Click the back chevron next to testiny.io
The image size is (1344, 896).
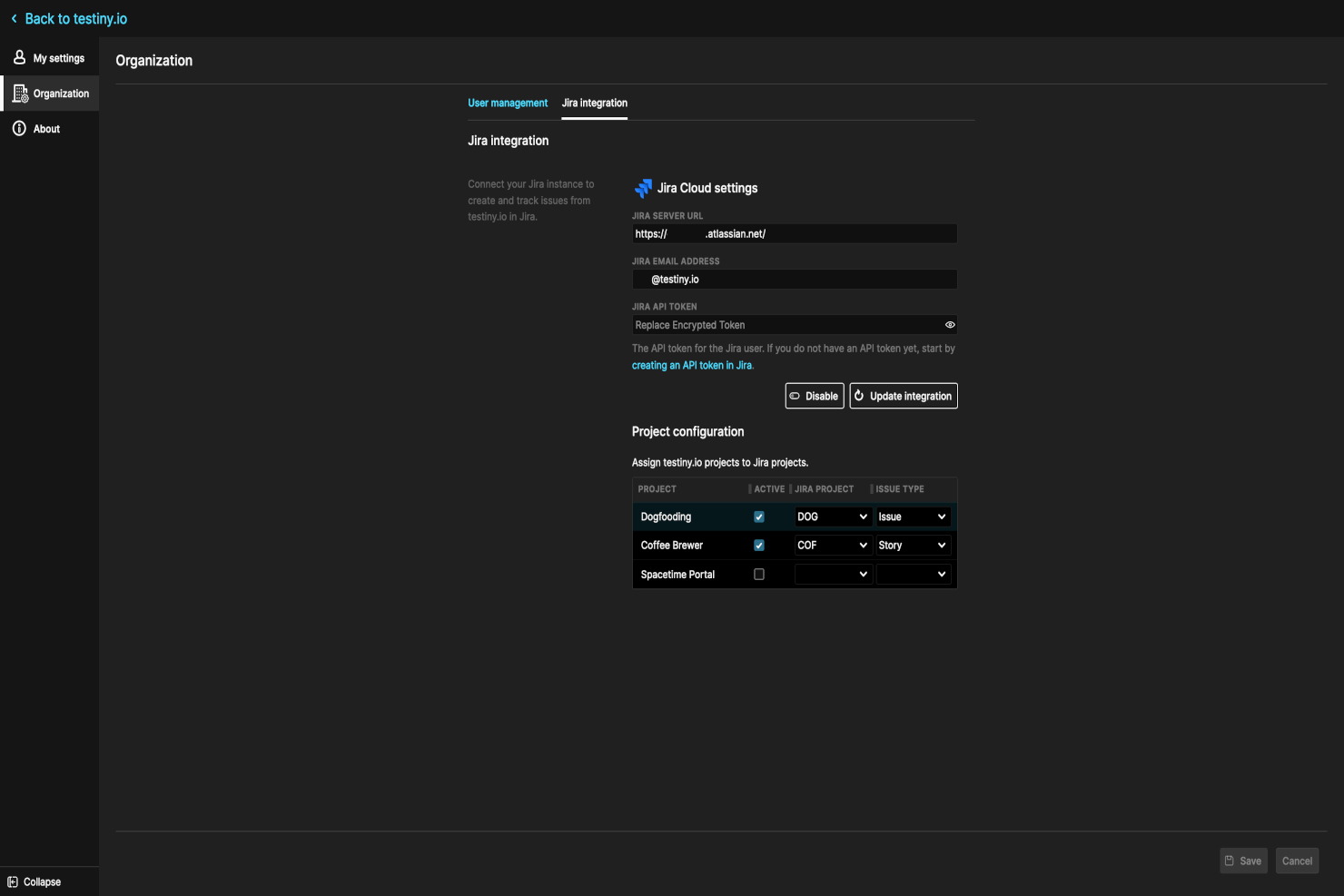point(13,18)
